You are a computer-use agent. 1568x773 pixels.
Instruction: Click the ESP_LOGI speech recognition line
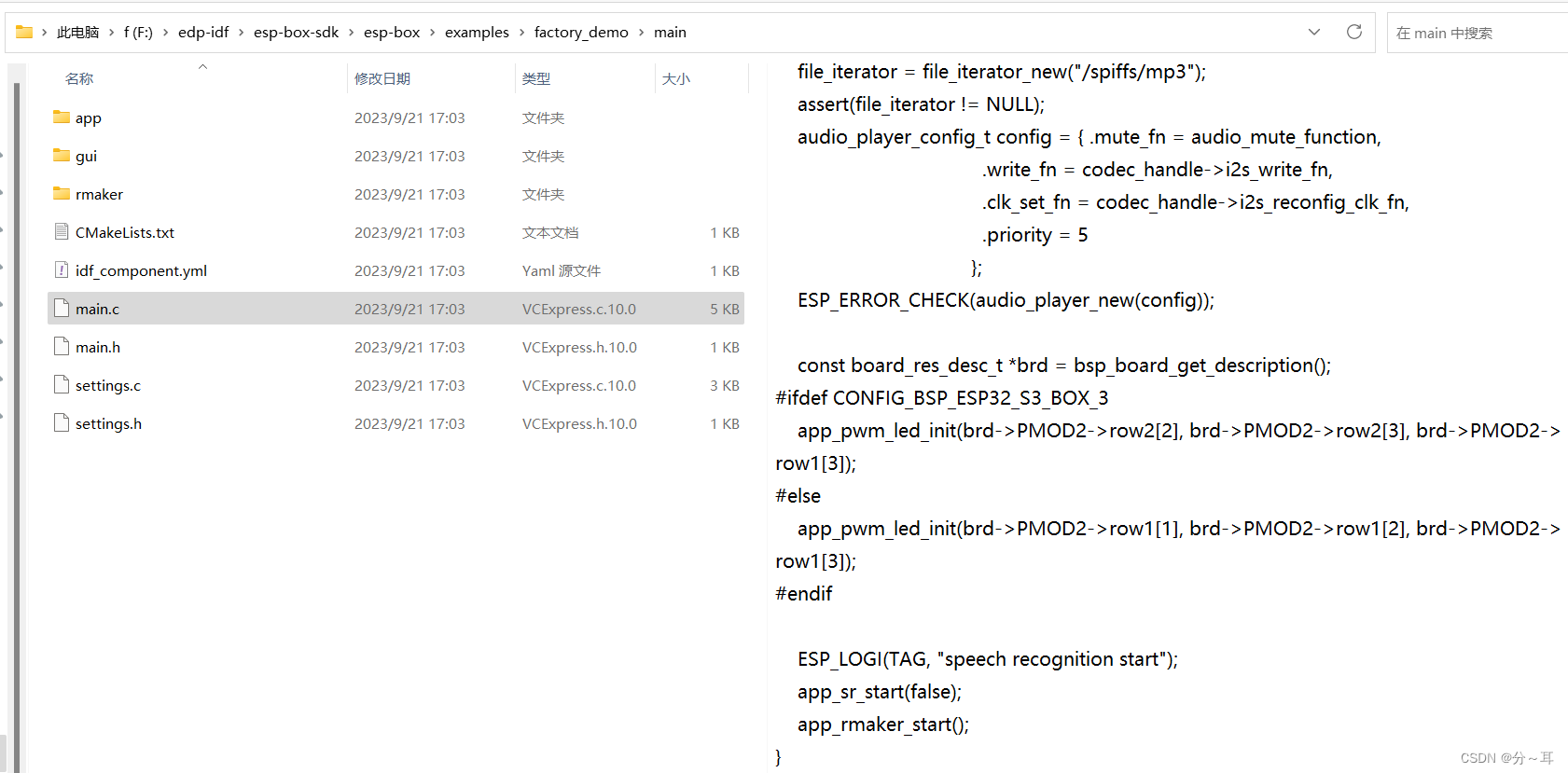pos(988,659)
